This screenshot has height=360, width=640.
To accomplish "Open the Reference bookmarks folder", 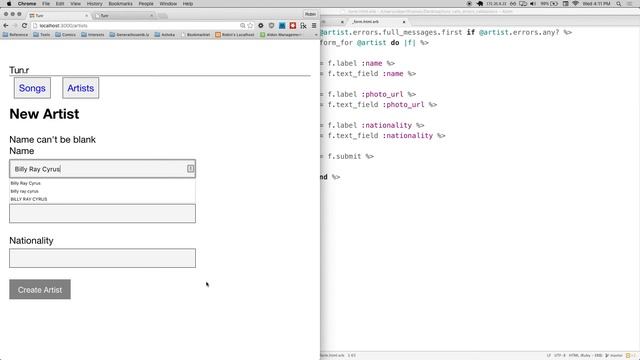I will click(16, 35).
